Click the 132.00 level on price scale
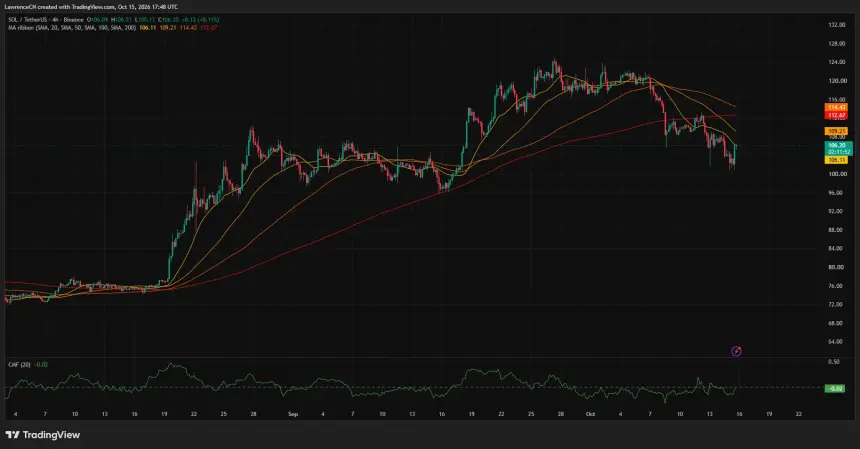The width and height of the screenshot is (860, 449). 837,25
